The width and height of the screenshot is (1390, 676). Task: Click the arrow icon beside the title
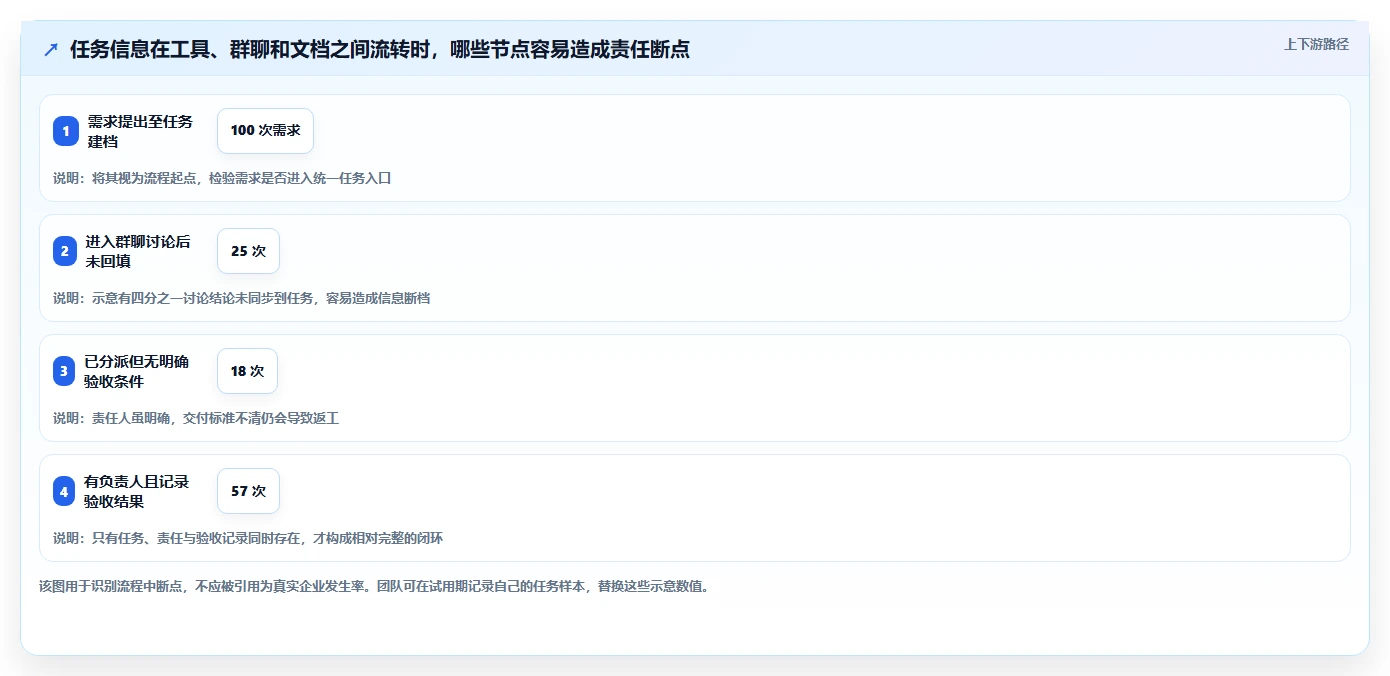[51, 49]
